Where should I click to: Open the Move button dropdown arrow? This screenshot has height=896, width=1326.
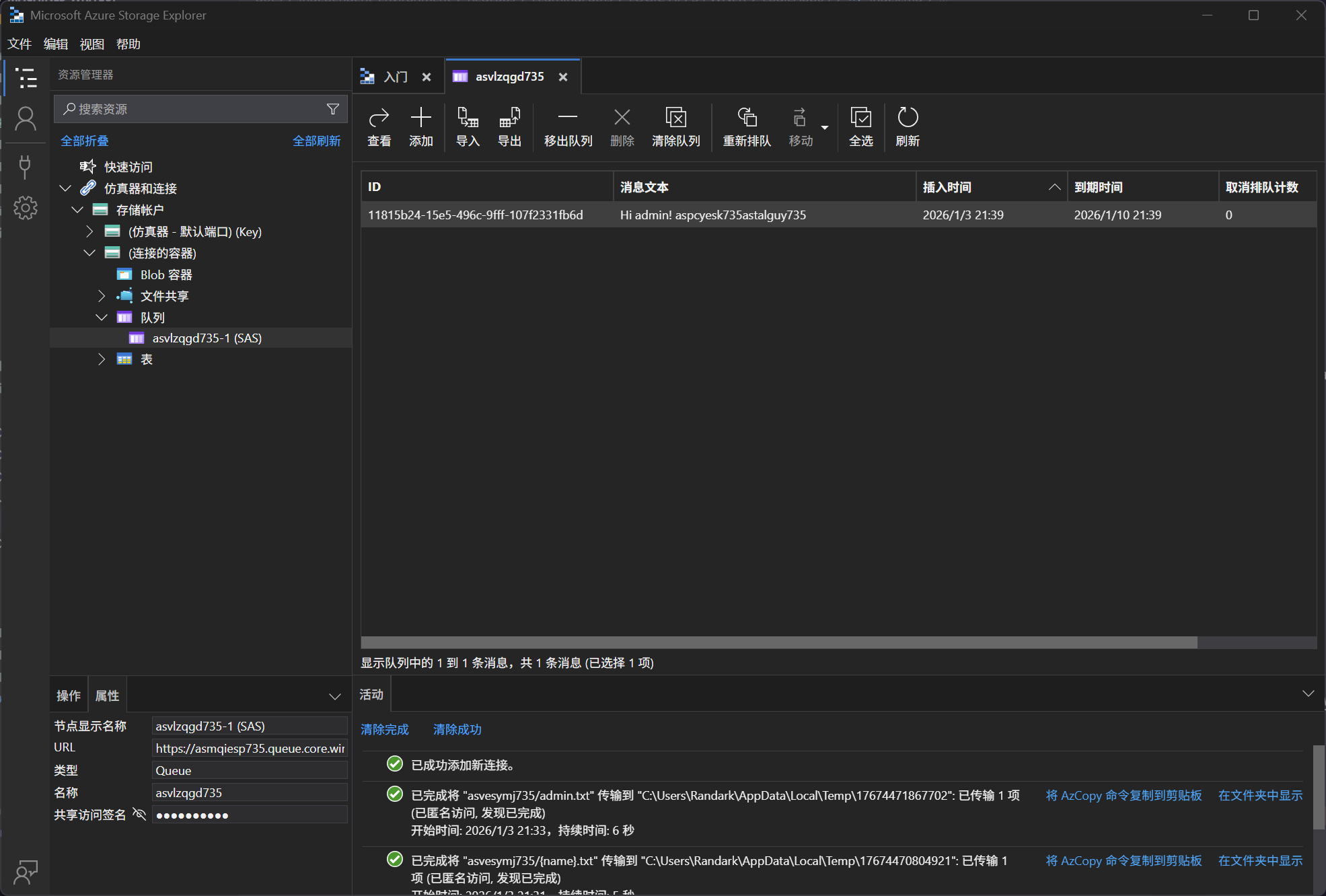coord(825,127)
